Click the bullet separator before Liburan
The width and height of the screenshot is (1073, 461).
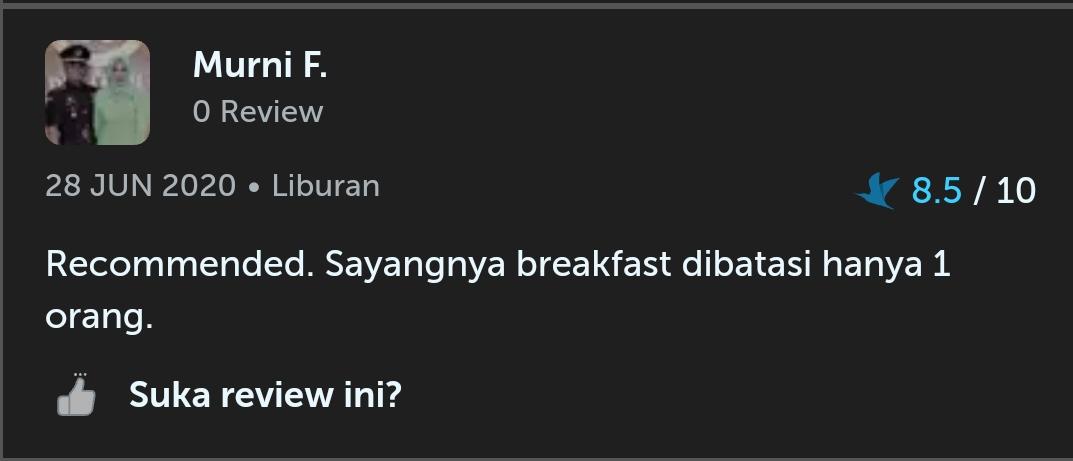(x=255, y=187)
